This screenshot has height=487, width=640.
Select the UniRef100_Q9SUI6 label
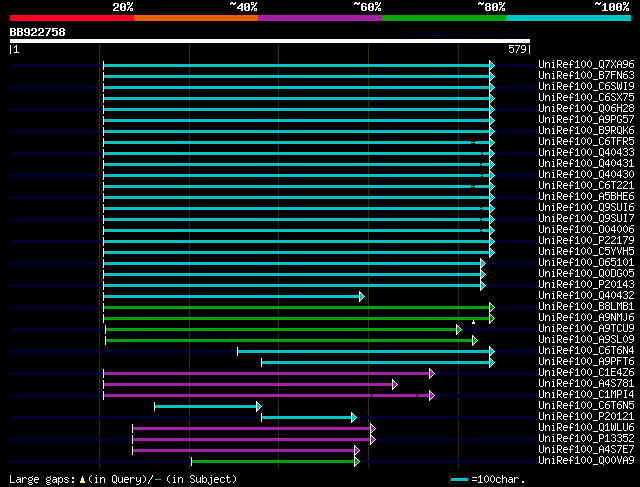point(587,207)
